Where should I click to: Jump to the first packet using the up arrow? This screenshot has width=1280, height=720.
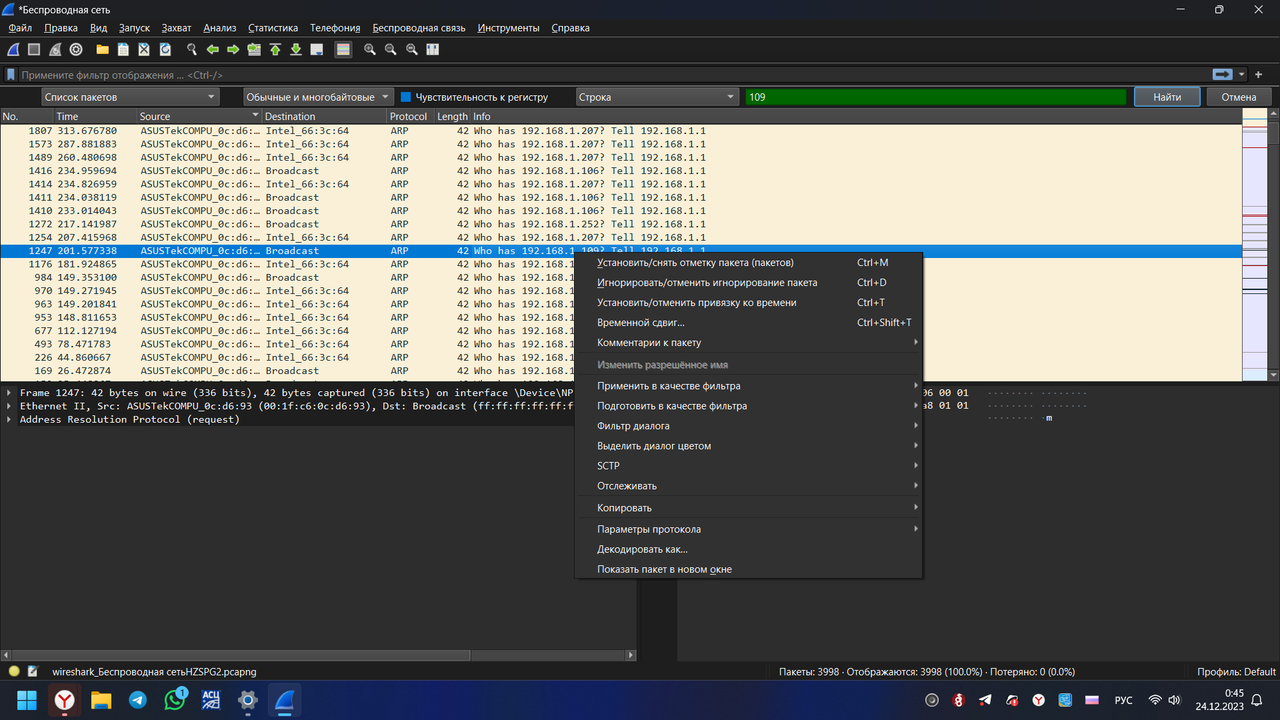(x=275, y=49)
